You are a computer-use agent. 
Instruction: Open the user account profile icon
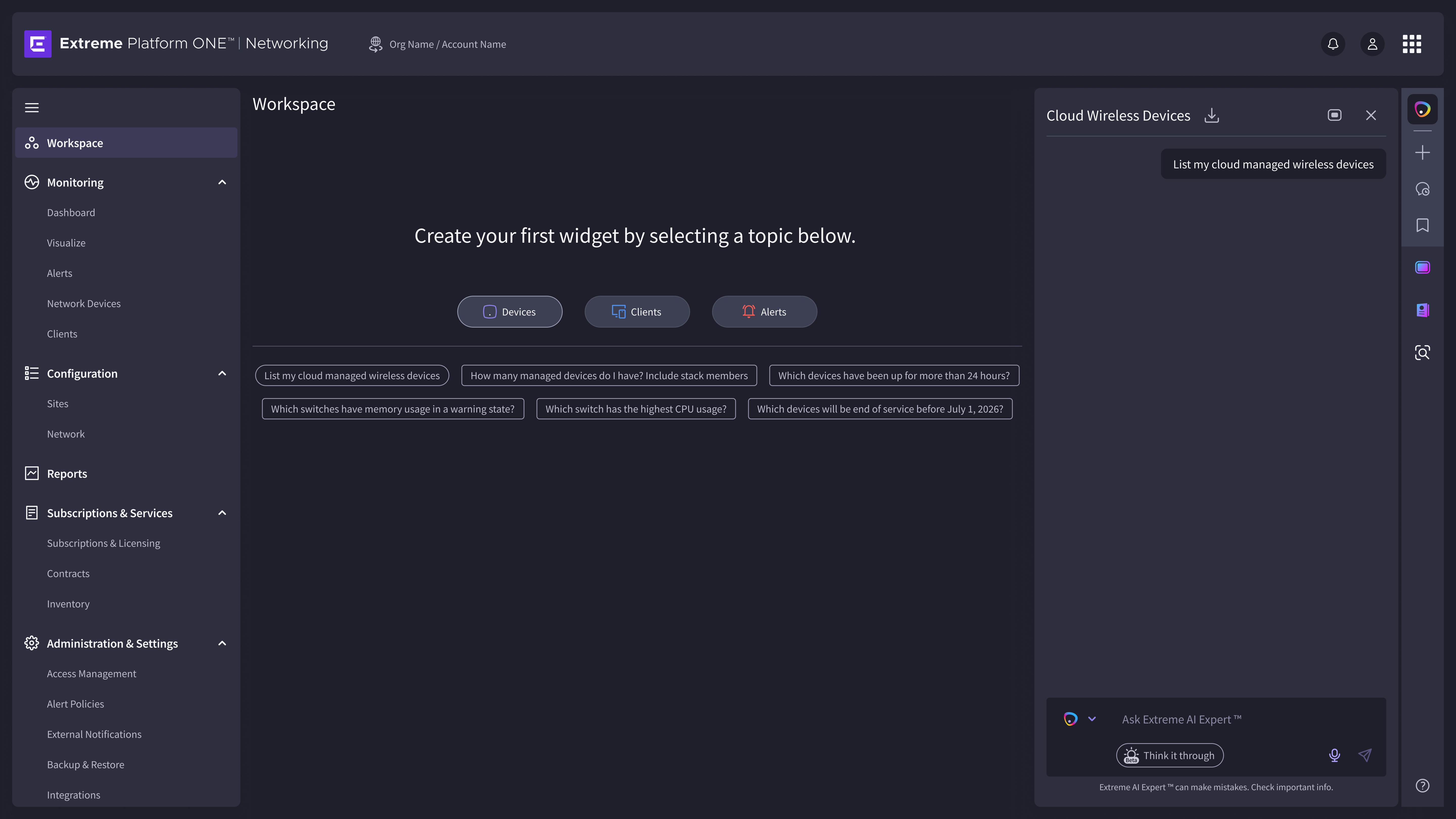pos(1372,43)
